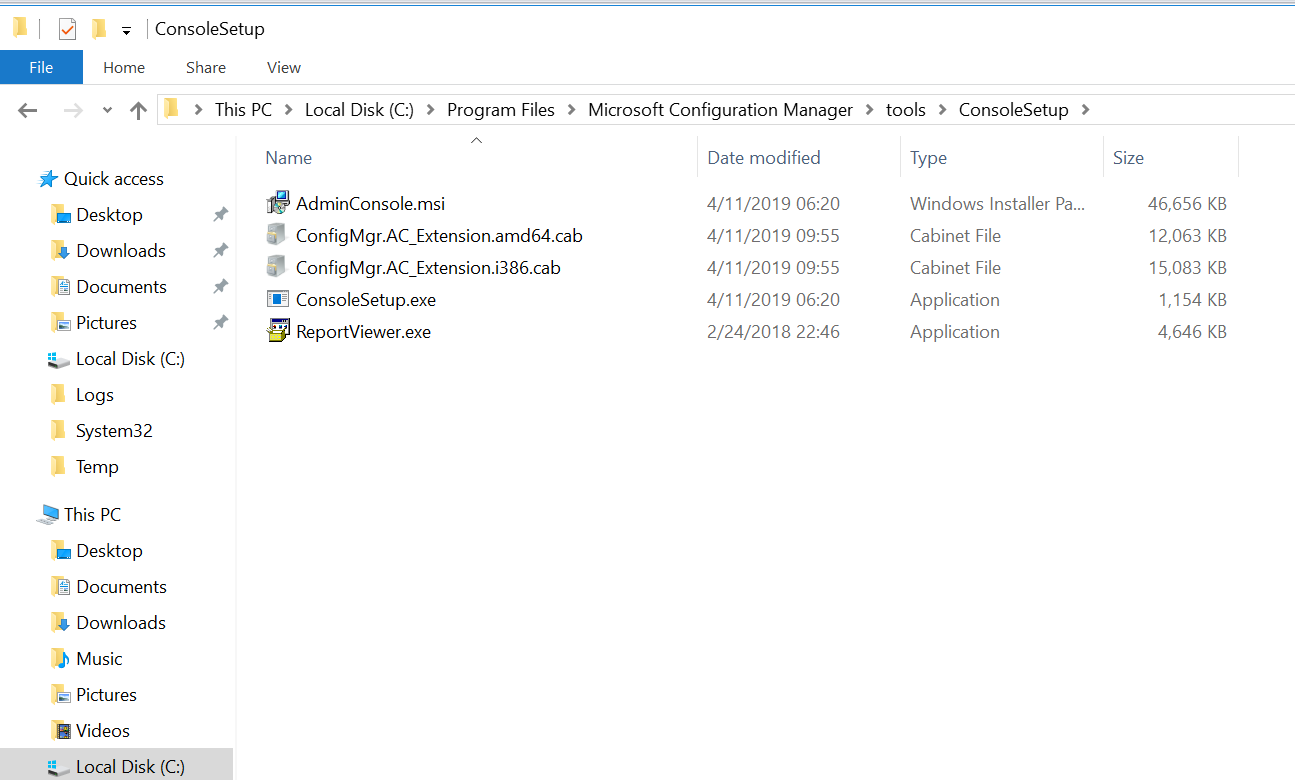Click the 2/24/2018 22:46 date cell
The height and width of the screenshot is (780, 1295).
click(773, 332)
